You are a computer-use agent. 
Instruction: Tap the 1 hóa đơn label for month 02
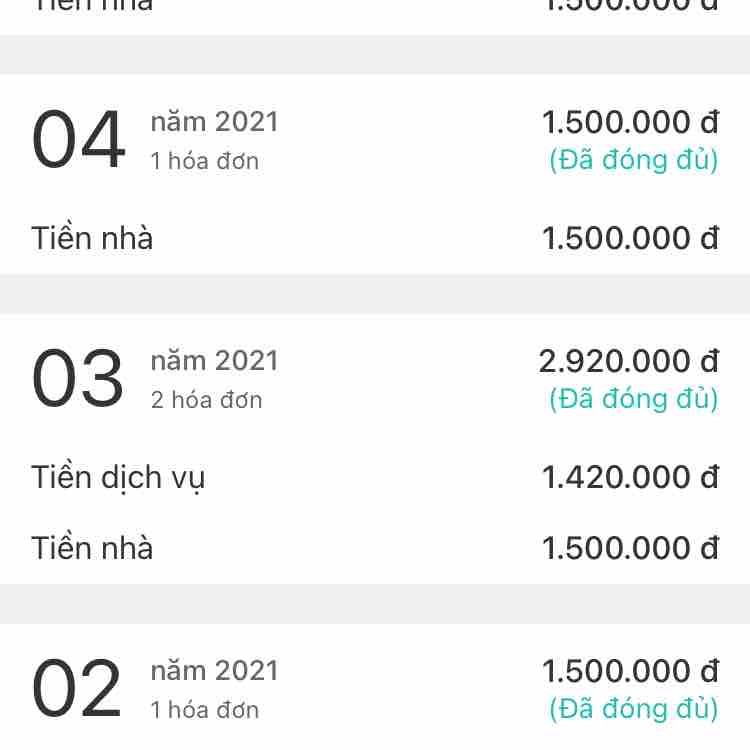(x=204, y=710)
